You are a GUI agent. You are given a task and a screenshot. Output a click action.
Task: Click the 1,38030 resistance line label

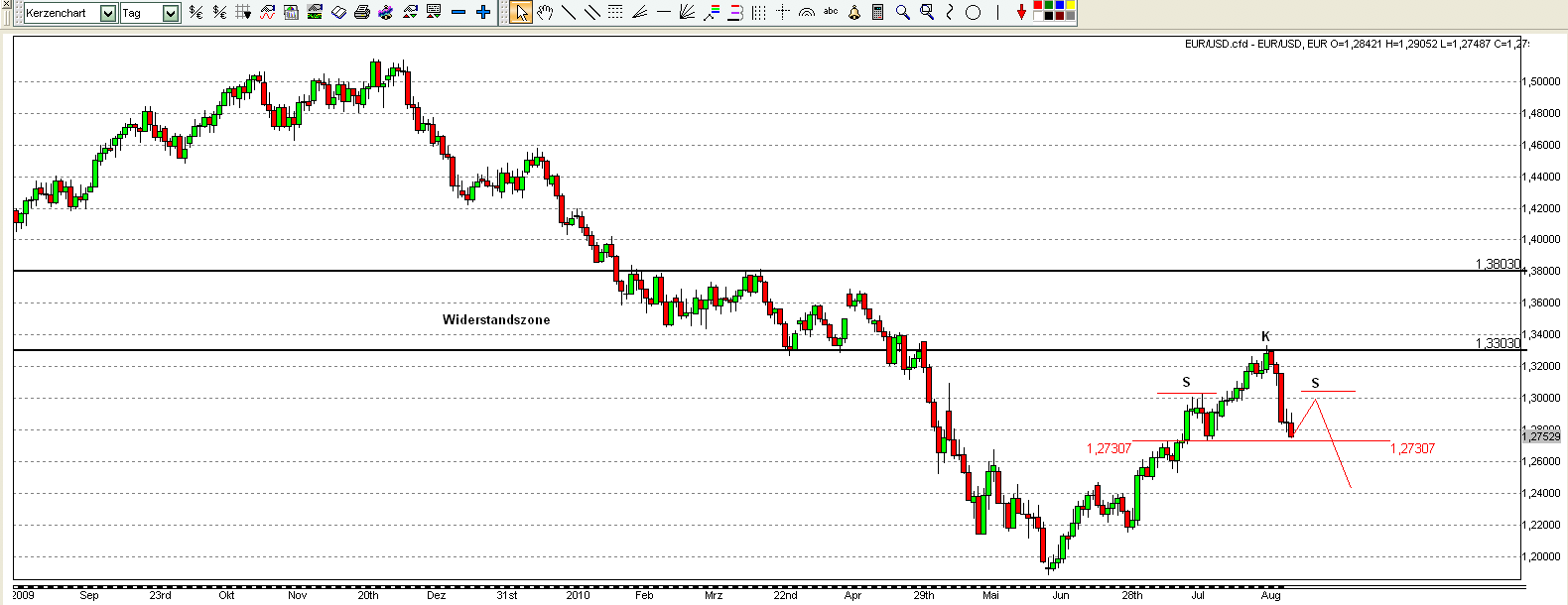pos(1498,264)
